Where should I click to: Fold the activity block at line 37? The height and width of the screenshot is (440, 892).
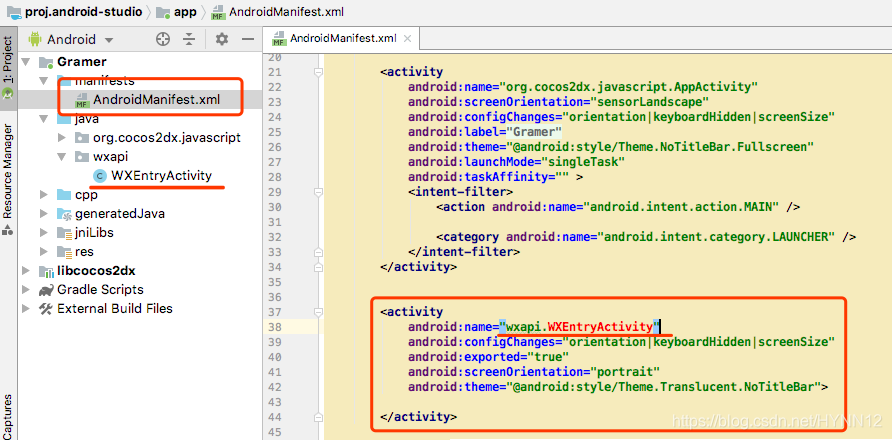pyautogui.click(x=318, y=312)
